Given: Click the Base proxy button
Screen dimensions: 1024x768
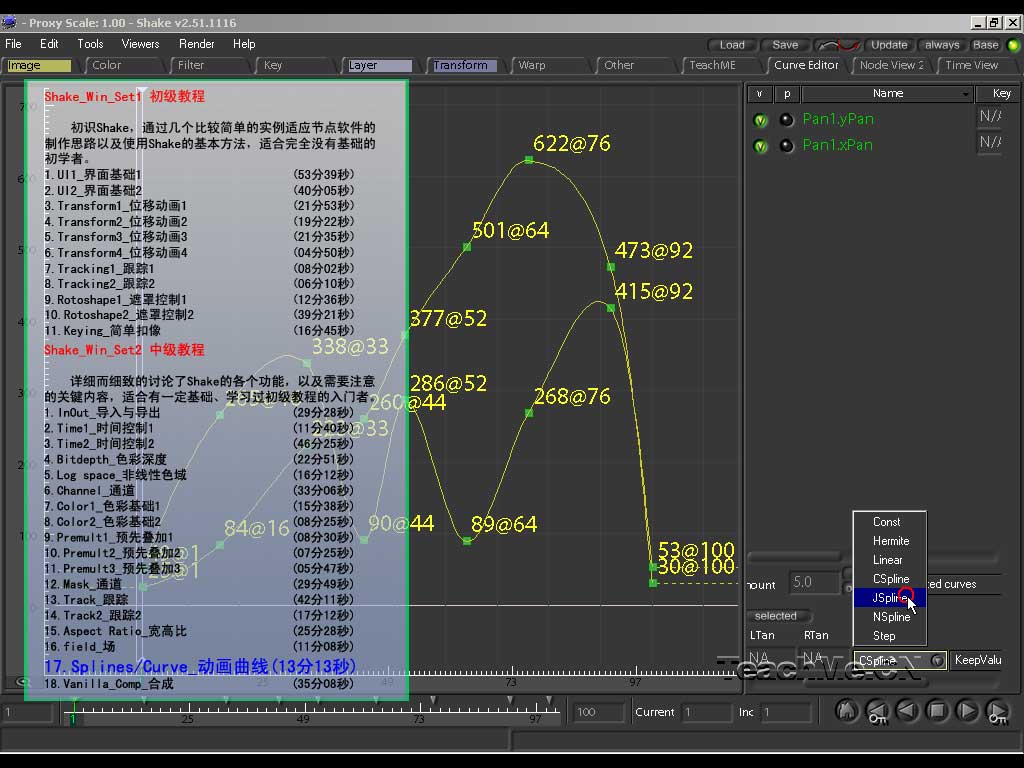Looking at the screenshot, I should 985,45.
